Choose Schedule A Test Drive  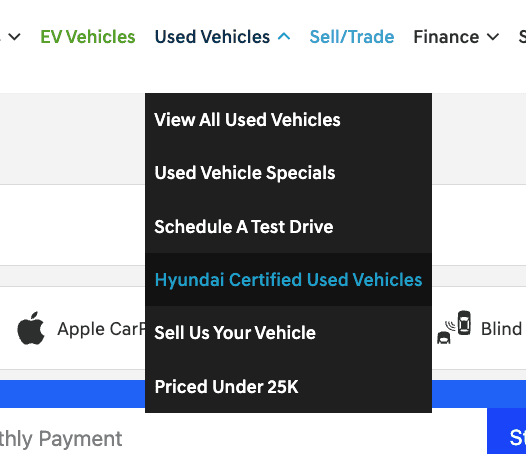pyautogui.click(x=288, y=226)
